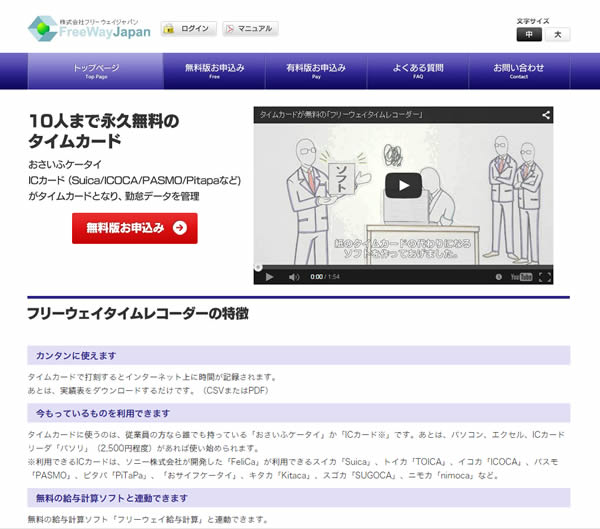The image size is (600, 529).
Task: Set text size to 中
Action: pyautogui.click(x=529, y=34)
